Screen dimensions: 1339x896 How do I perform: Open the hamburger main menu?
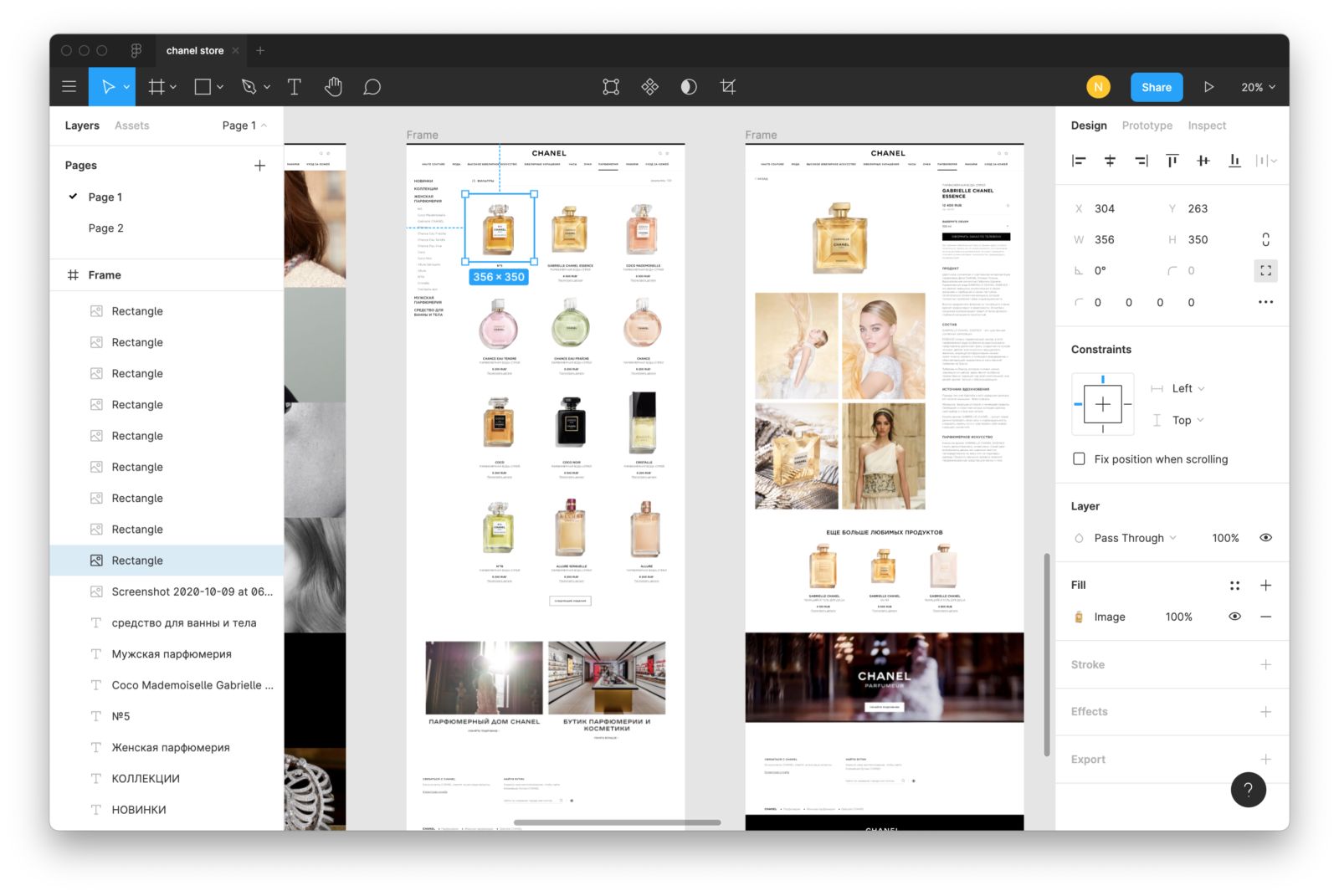69,87
